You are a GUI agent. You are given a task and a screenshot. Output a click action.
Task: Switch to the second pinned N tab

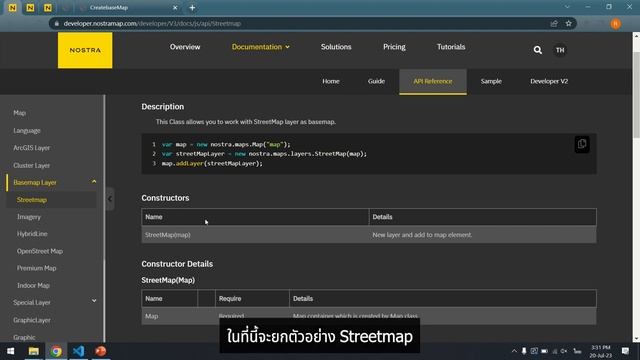(x=30, y=7)
